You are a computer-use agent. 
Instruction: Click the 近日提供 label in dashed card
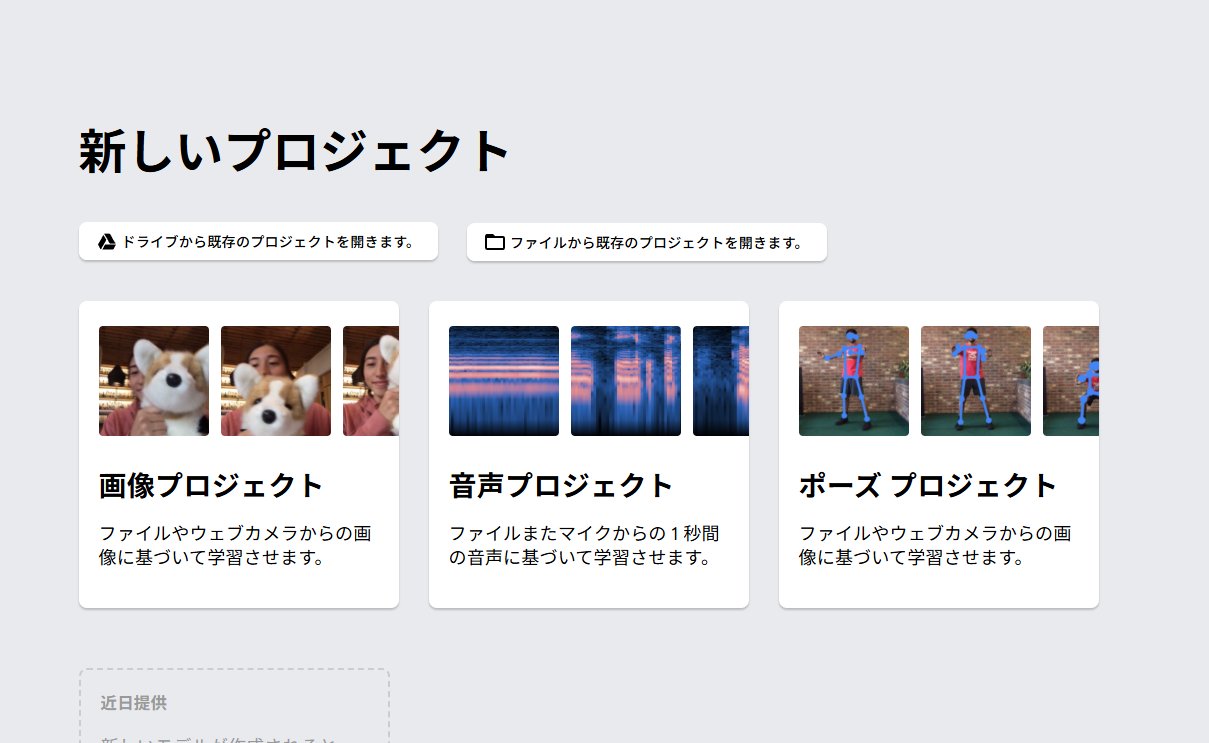point(133,703)
